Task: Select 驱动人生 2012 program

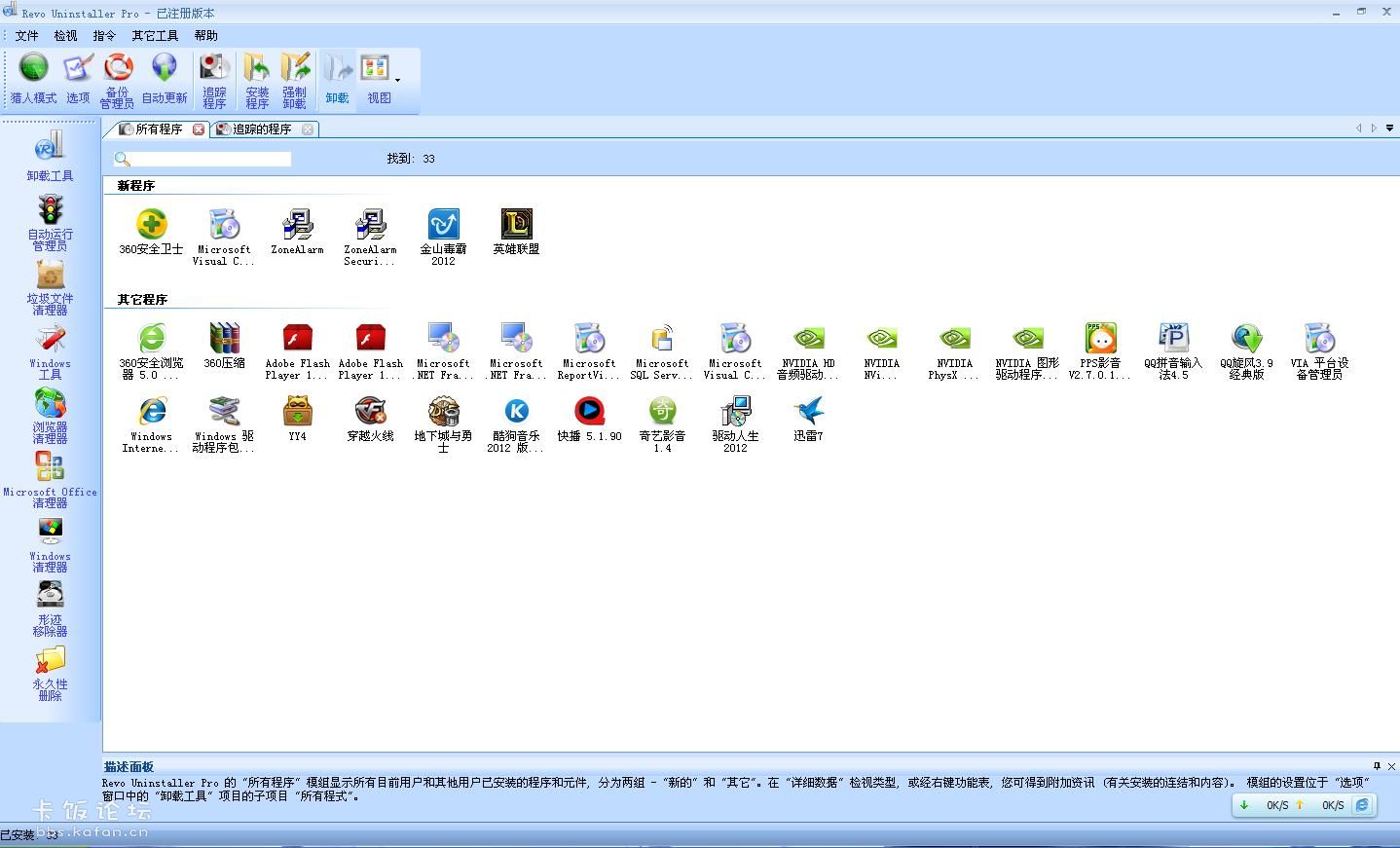Action: point(735,424)
